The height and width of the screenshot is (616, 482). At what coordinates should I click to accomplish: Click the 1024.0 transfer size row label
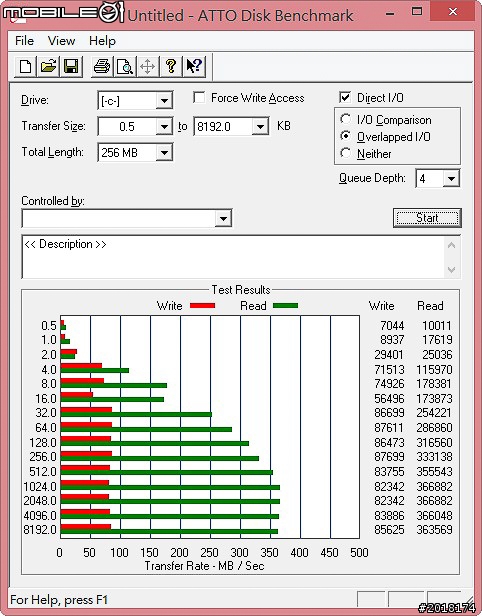point(40,487)
